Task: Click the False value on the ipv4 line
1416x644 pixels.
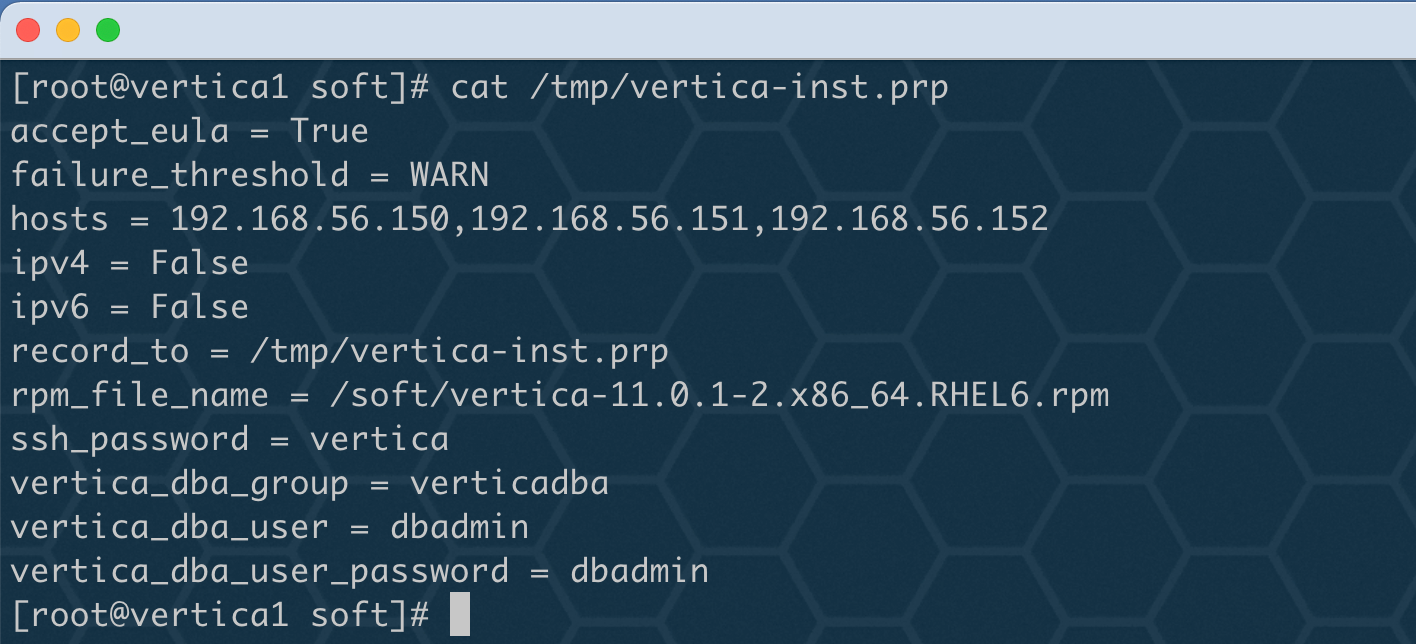Action: coord(199,263)
